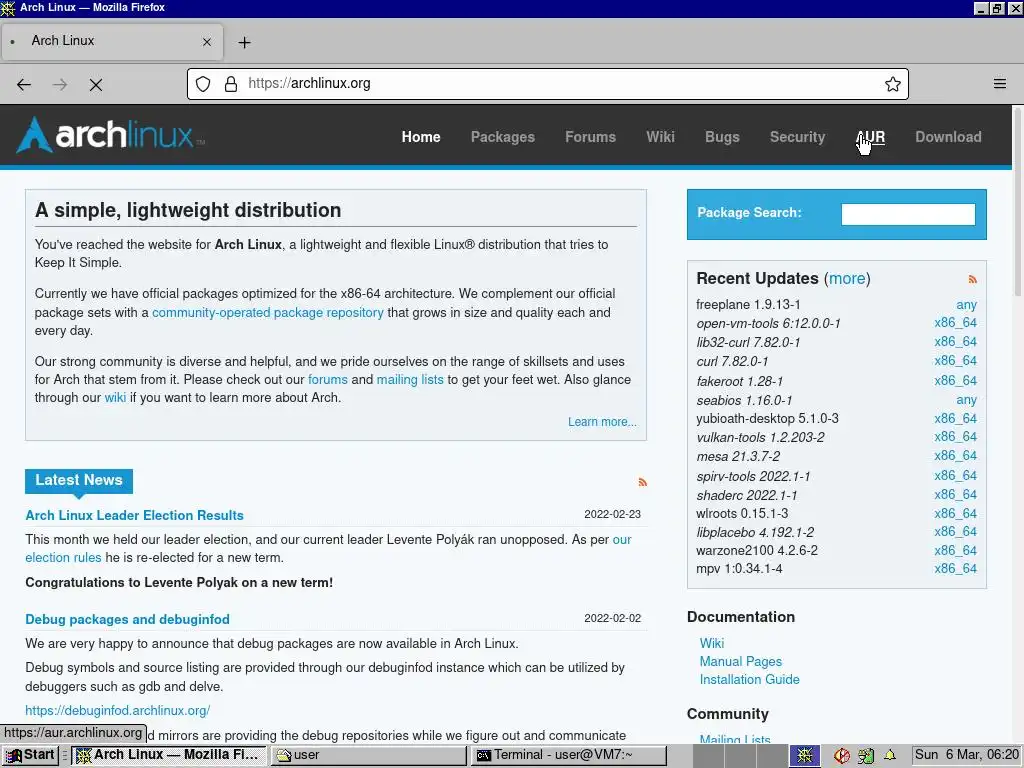Click the wlroots 0.15.1-3 package entry
Viewport: 1024px width, 768px height.
click(742, 513)
